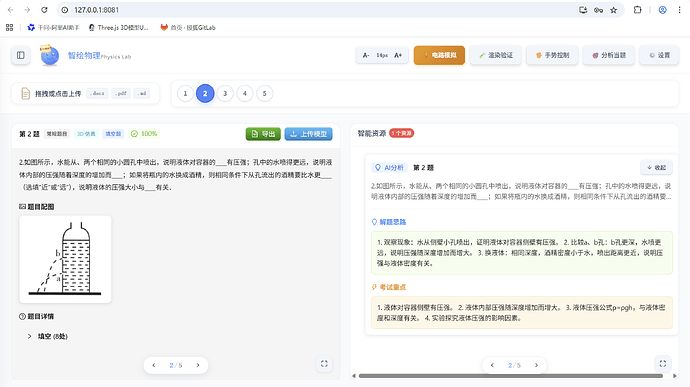The height and width of the screenshot is (387, 690).
Task: Open 电路模拟 circuit simulation
Action: pos(439,55)
